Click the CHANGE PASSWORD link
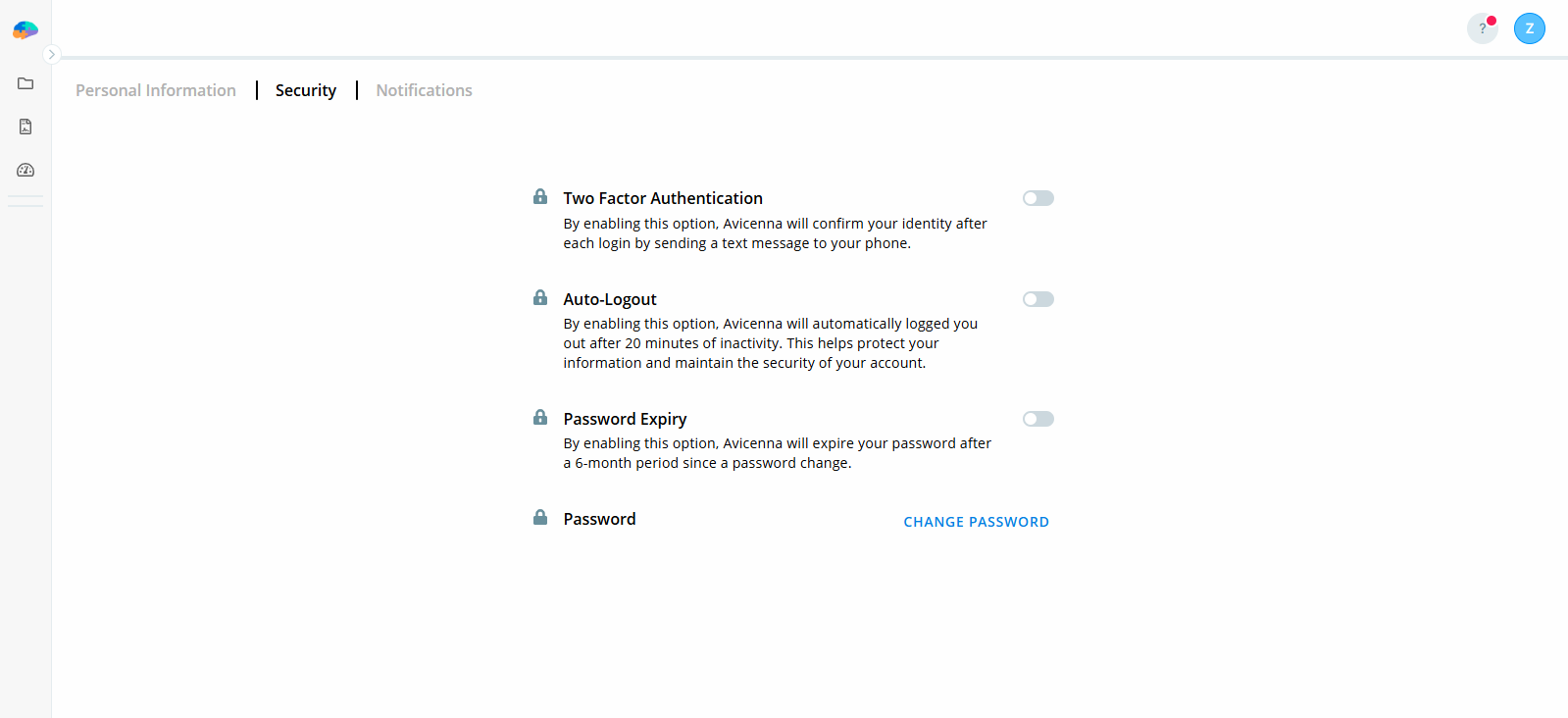 [976, 522]
